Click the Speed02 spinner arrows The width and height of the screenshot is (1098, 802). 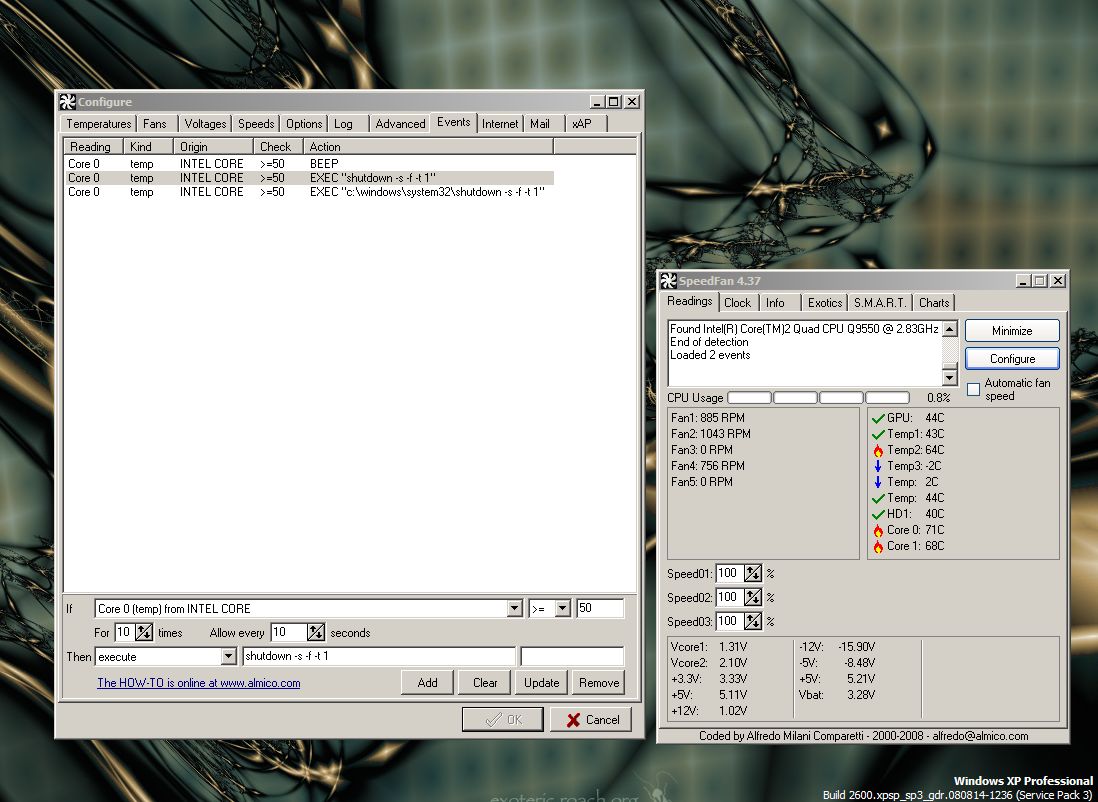tap(753, 597)
